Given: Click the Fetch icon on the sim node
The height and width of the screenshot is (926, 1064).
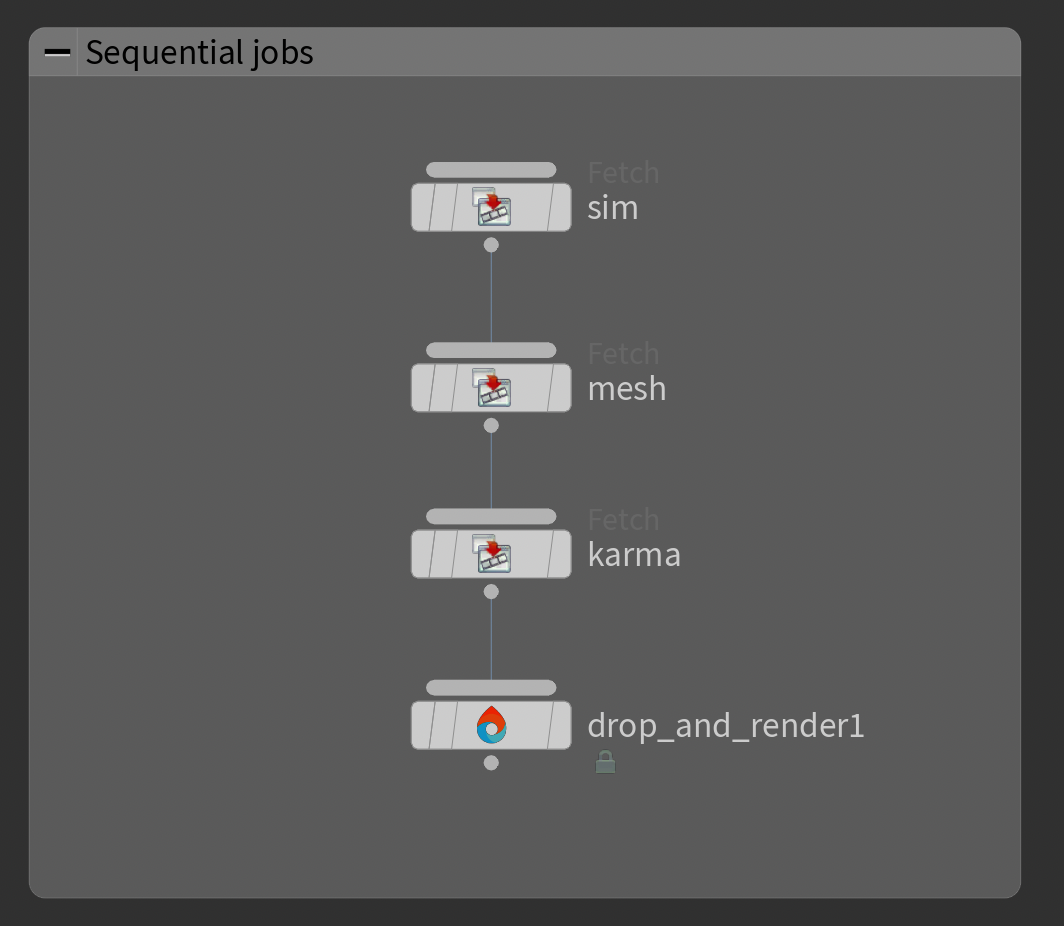Looking at the screenshot, I should tap(491, 206).
